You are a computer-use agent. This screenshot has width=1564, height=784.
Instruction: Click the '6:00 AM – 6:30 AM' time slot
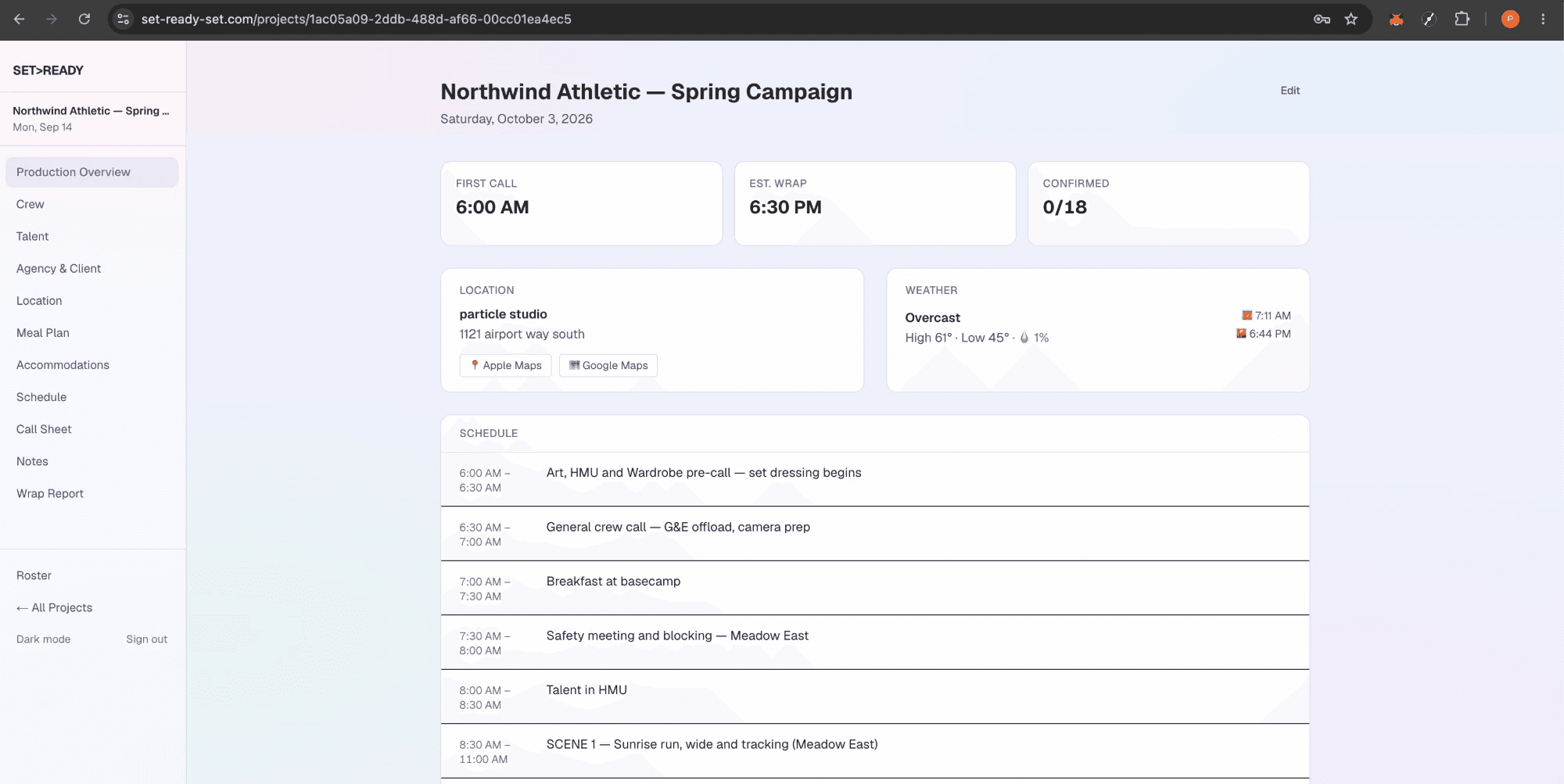click(485, 480)
